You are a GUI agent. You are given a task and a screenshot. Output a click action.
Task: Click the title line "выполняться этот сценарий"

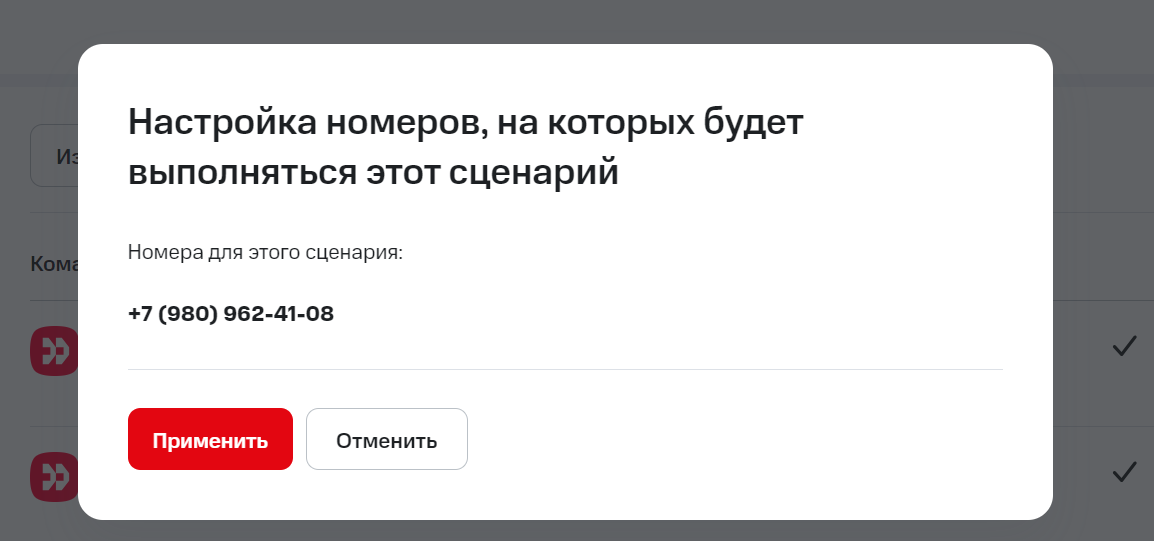[373, 172]
